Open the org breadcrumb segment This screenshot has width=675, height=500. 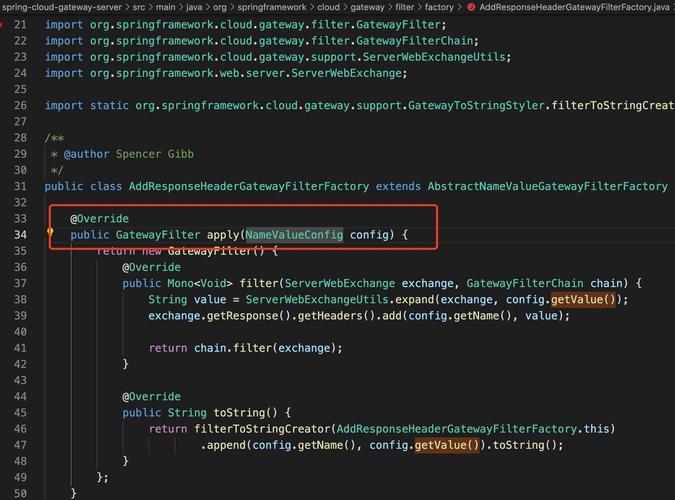coord(220,7)
